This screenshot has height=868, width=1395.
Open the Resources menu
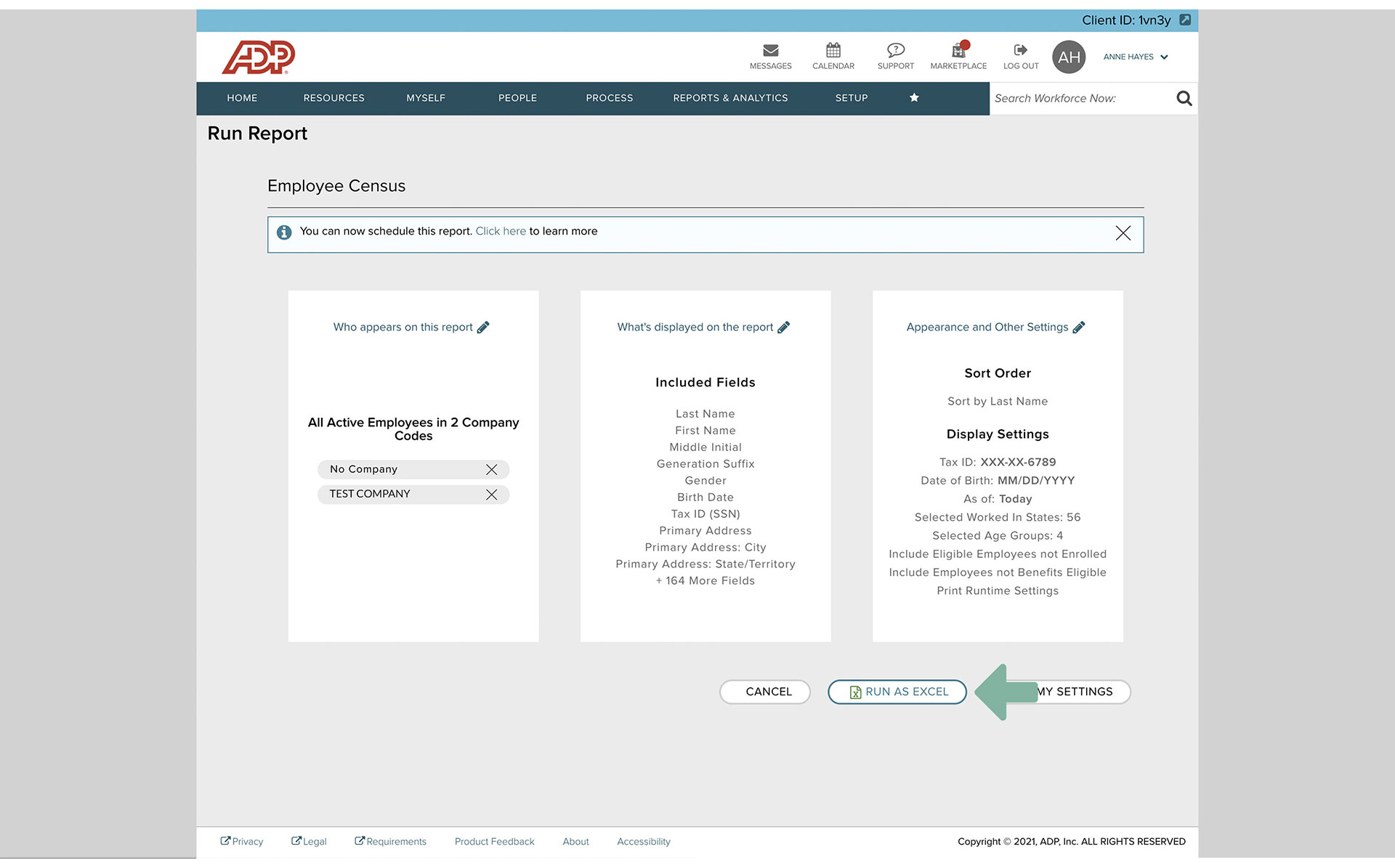[334, 98]
